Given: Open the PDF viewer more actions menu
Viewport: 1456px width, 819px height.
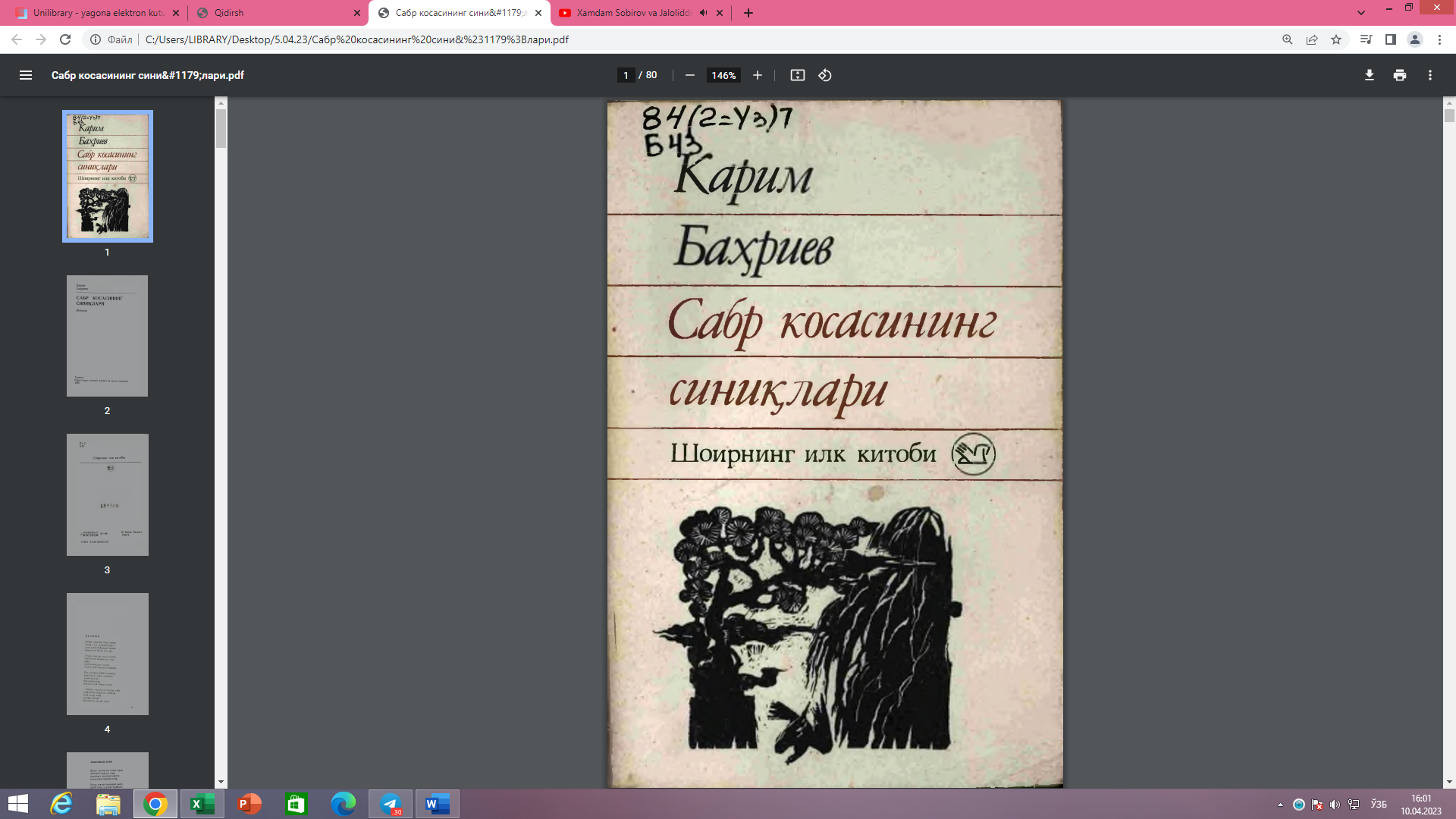Looking at the screenshot, I should point(1430,75).
